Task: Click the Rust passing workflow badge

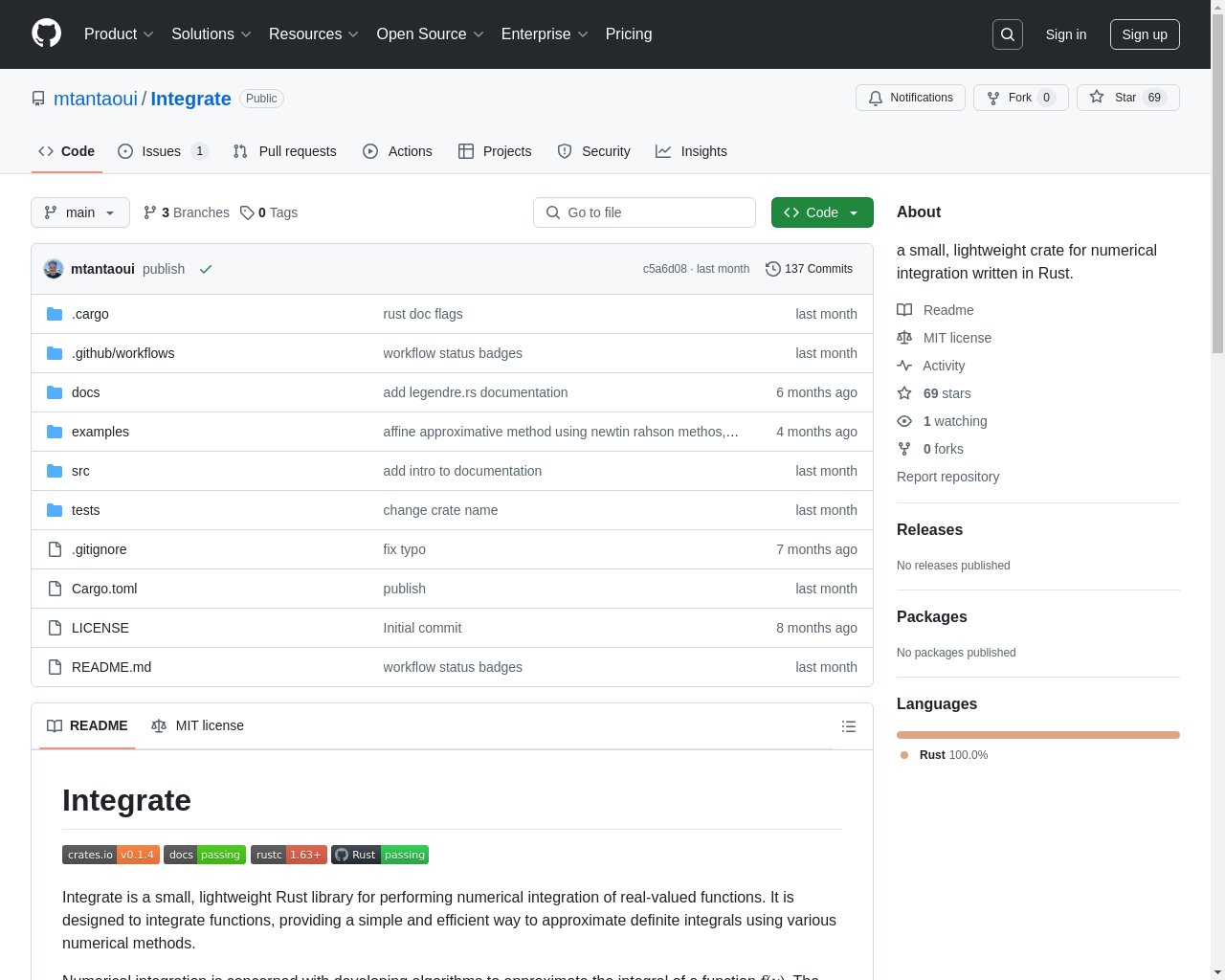Action: (x=380, y=855)
